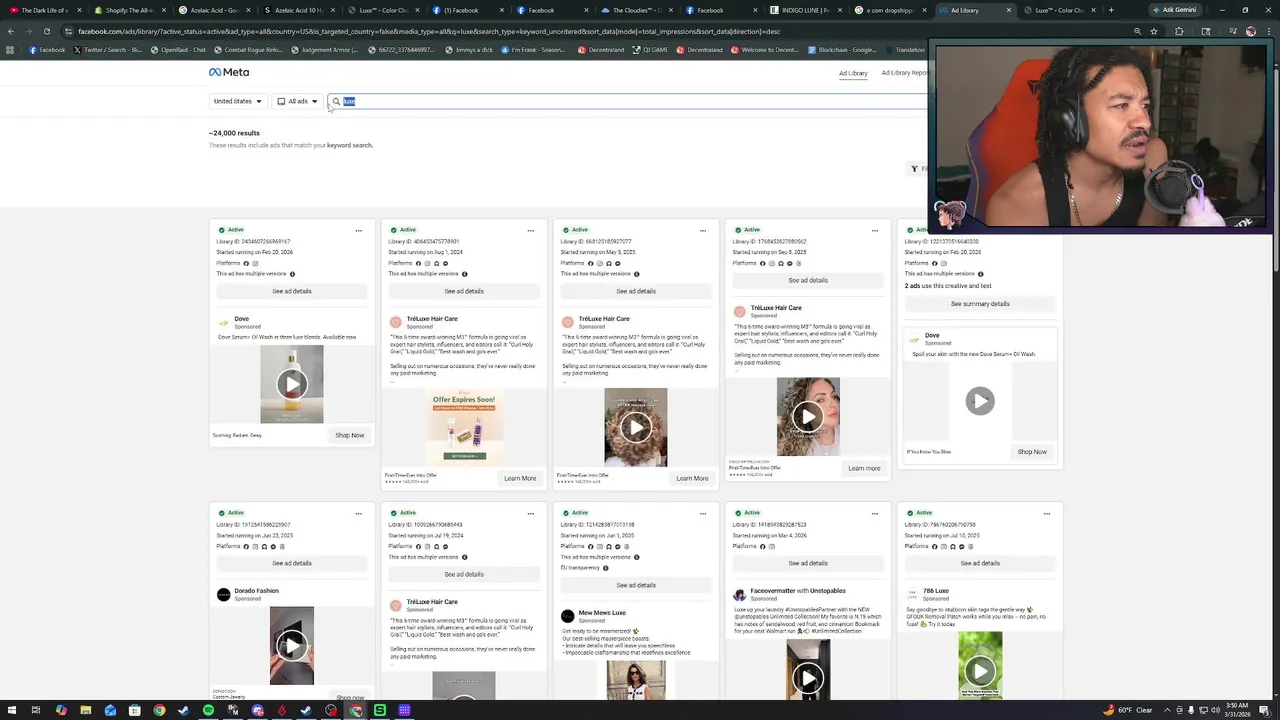Play the TréLuxe woman video started Sep 8

tap(808, 417)
